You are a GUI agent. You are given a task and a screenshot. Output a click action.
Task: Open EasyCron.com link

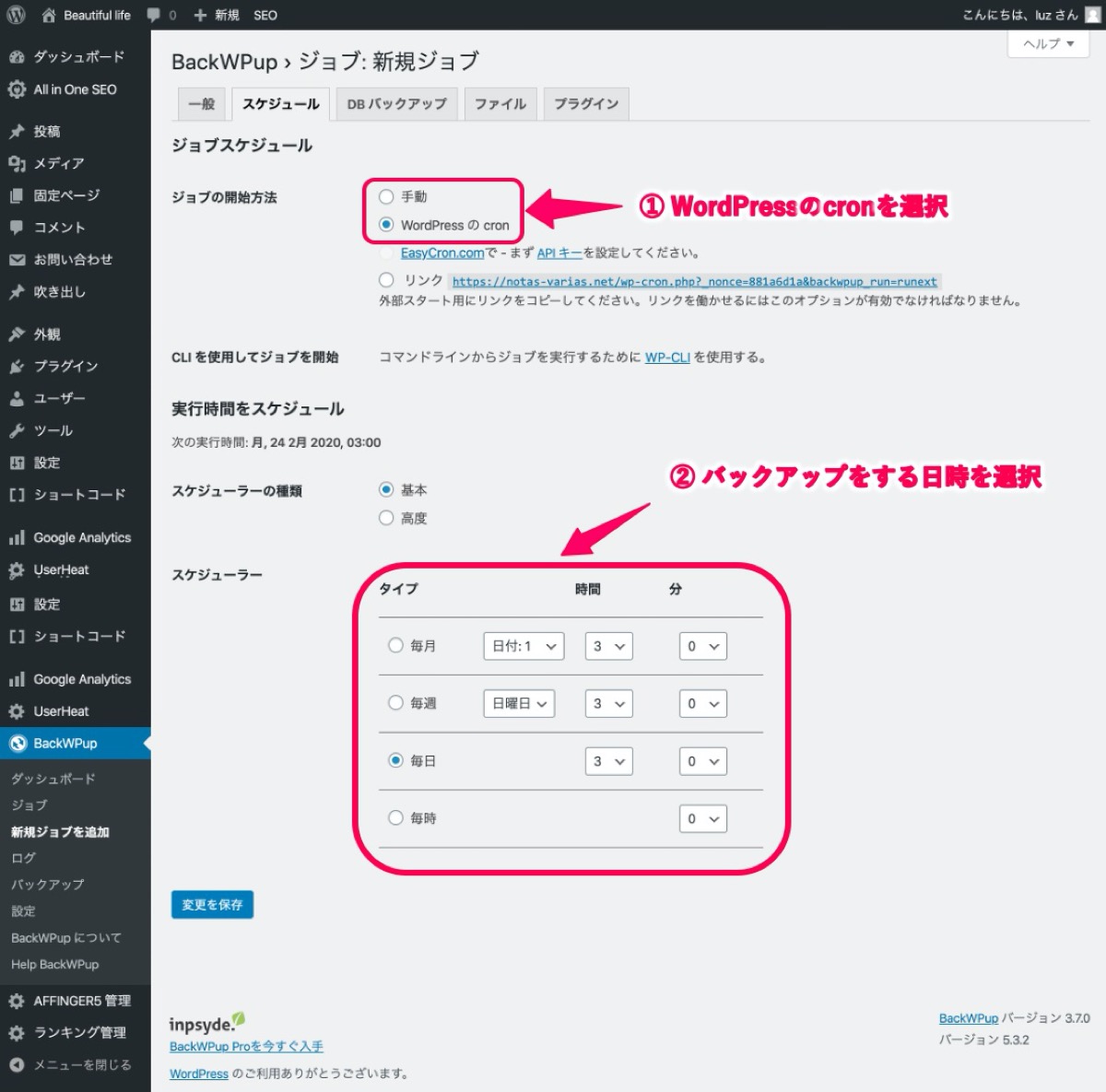[442, 252]
